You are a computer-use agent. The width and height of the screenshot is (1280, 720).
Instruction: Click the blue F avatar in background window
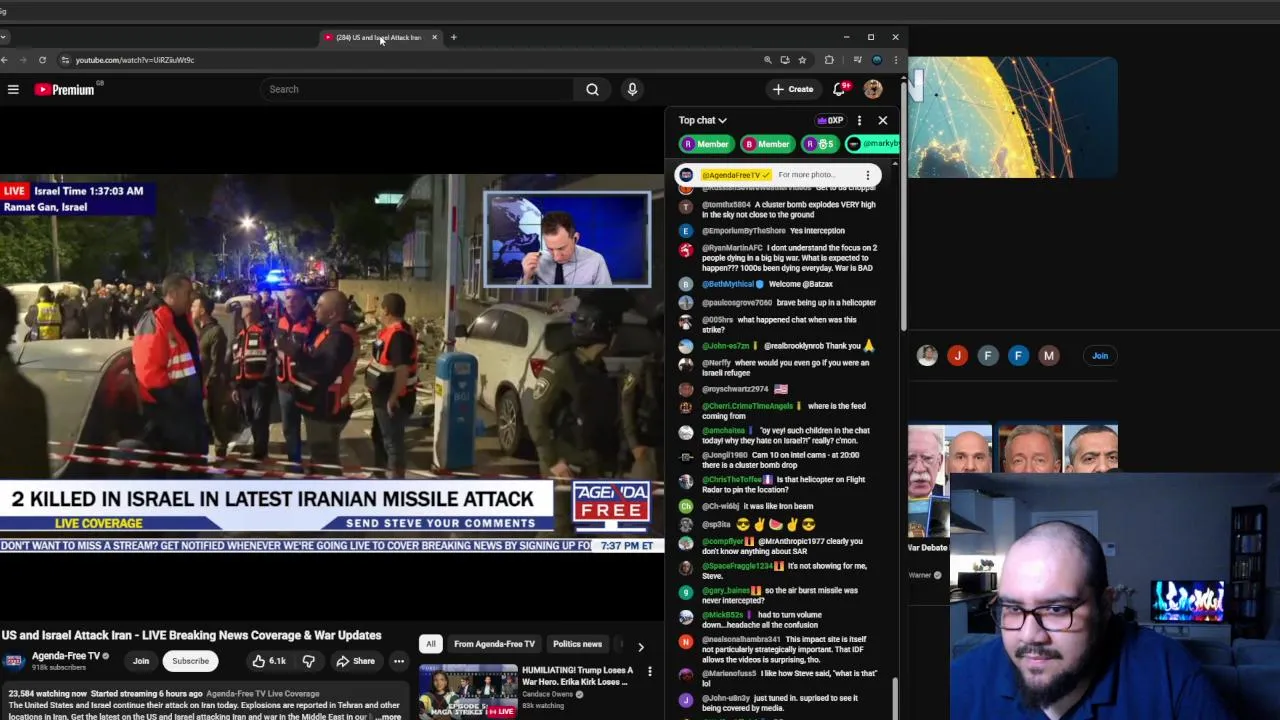click(x=1018, y=356)
